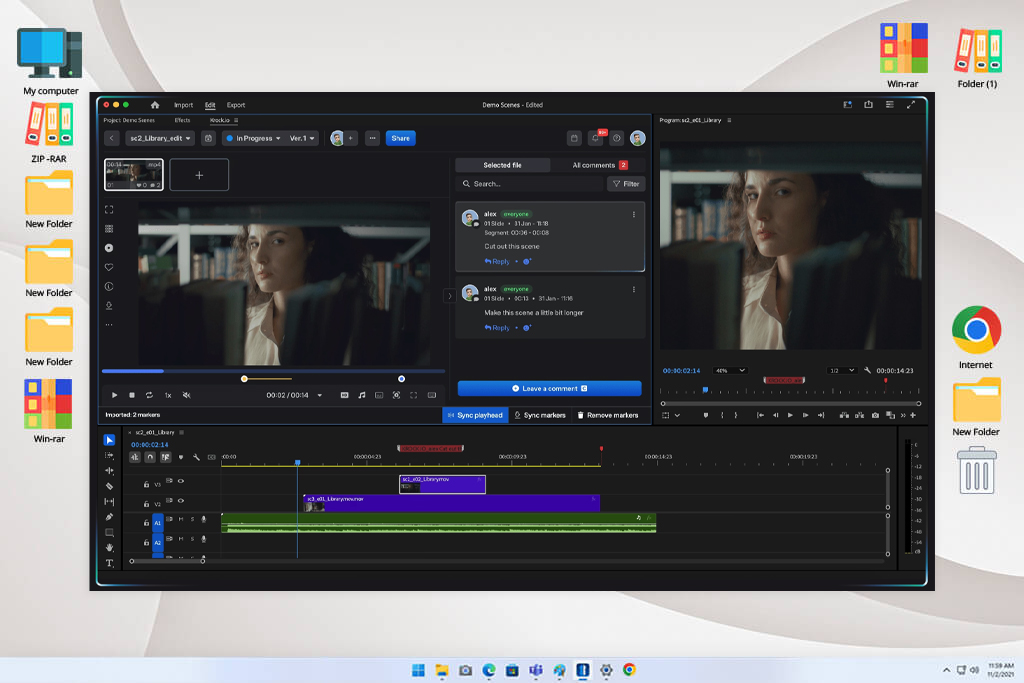The width and height of the screenshot is (1024, 683).
Task: Click the comments Search field
Action: pos(530,184)
